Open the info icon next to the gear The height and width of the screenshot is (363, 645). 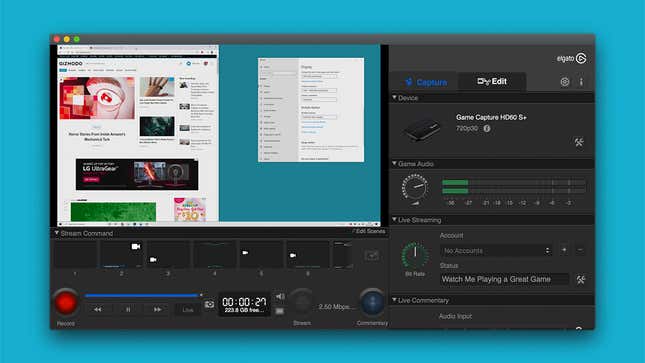tap(581, 81)
